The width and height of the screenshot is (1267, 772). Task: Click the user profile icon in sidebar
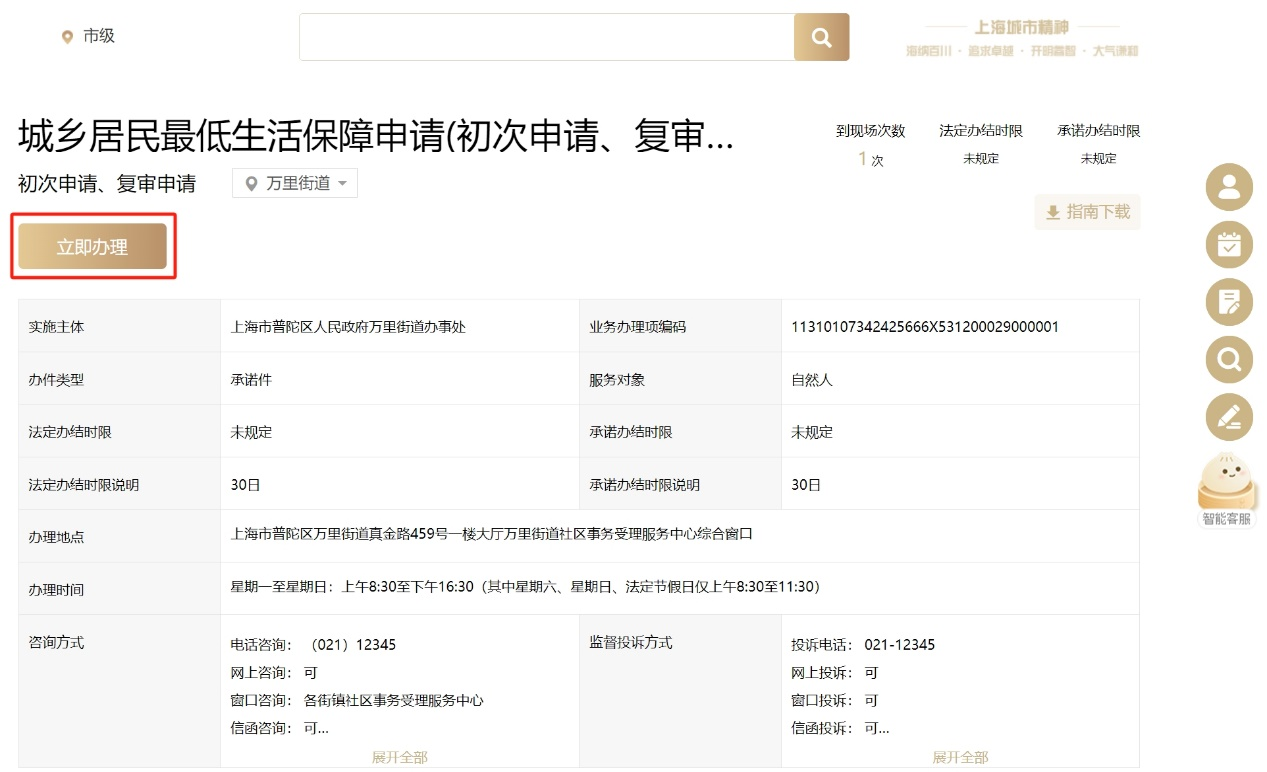pyautogui.click(x=1229, y=187)
